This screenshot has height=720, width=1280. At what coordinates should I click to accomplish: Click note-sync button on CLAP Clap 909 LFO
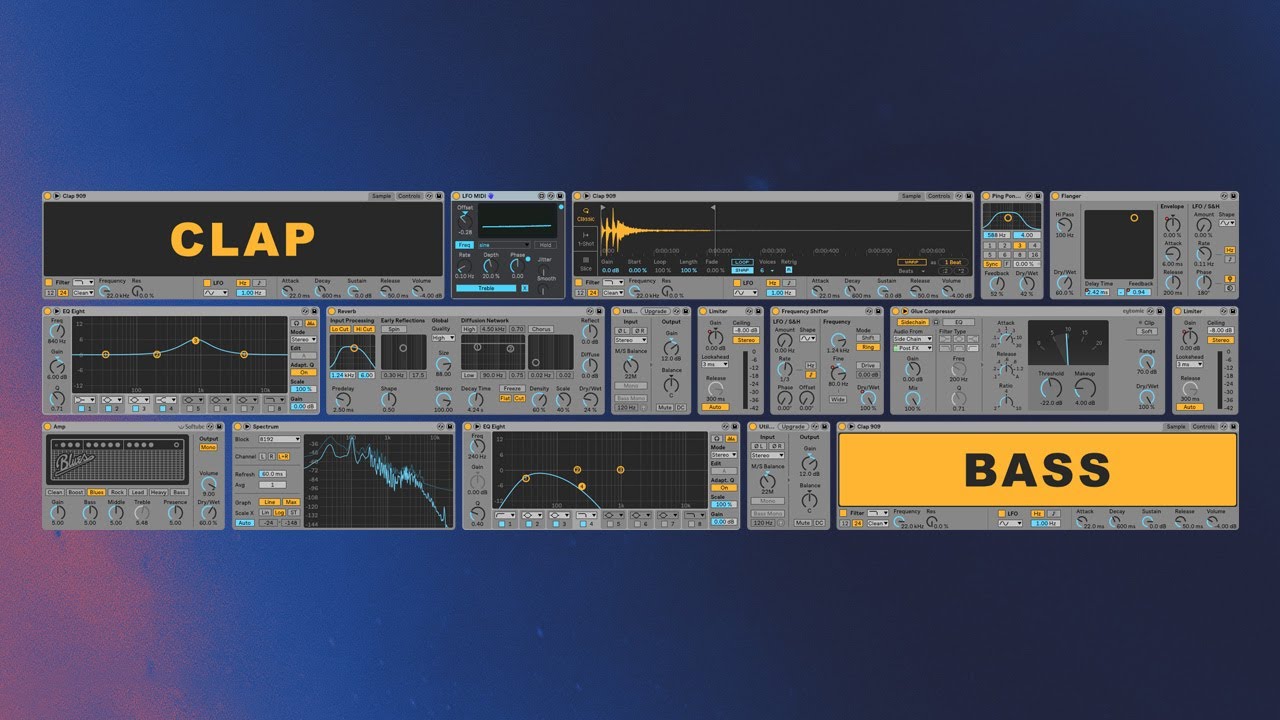pos(259,283)
